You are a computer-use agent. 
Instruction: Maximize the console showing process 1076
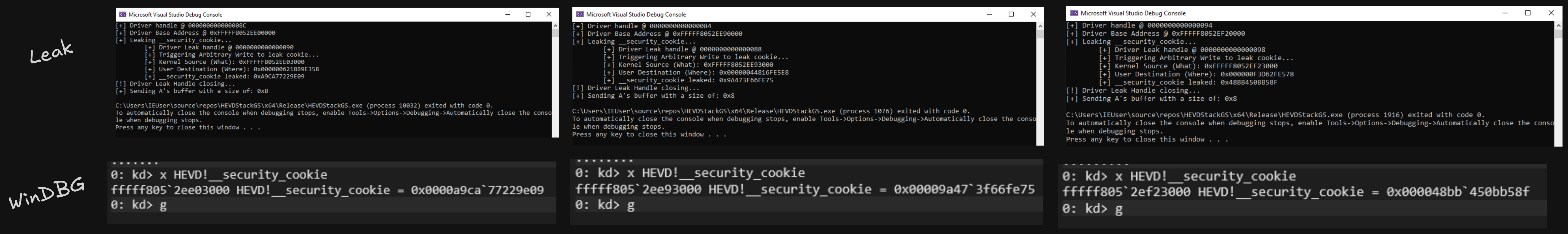point(1011,14)
